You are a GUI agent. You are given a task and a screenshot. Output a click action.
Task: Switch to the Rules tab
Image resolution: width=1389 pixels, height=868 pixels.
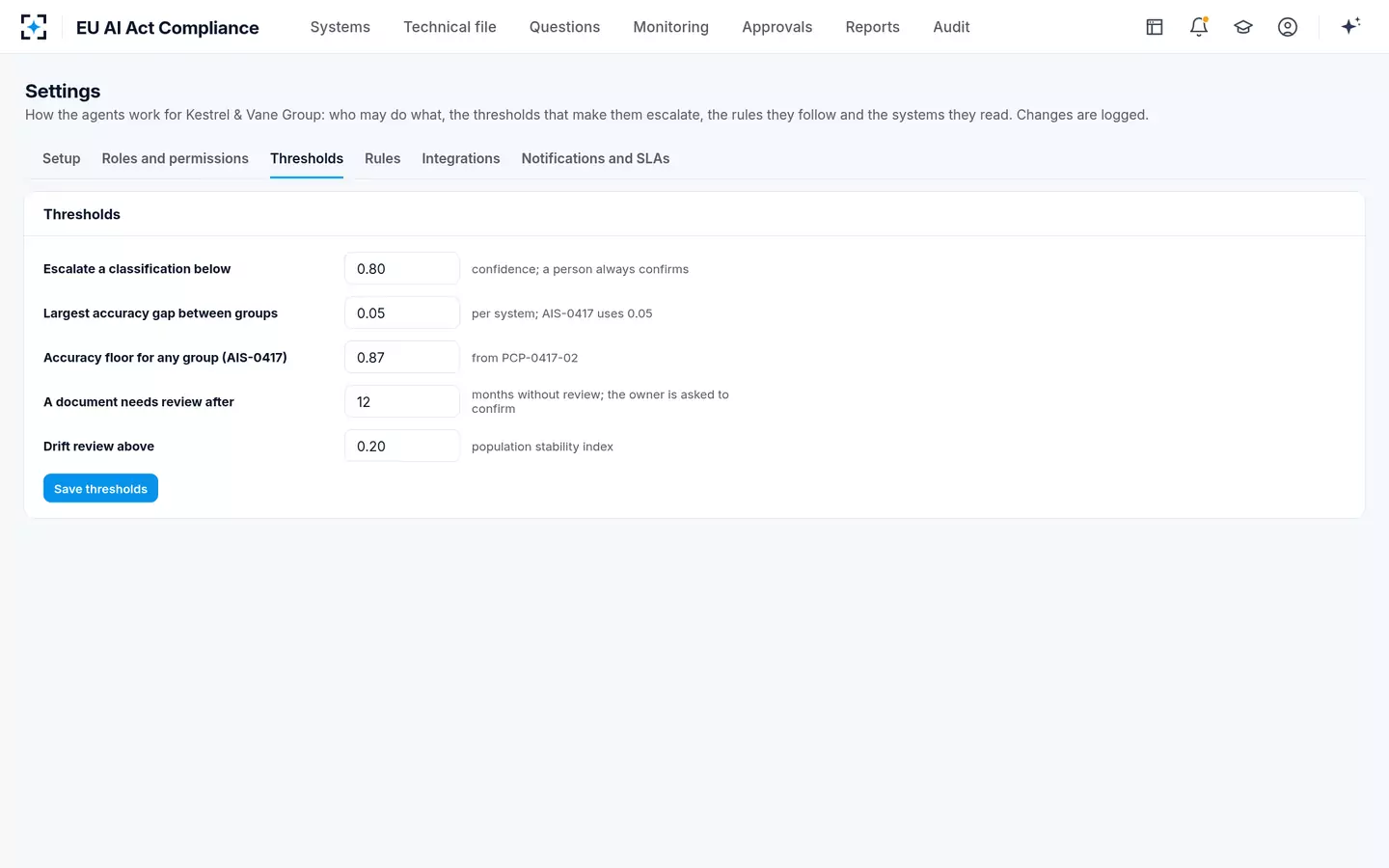[382, 158]
